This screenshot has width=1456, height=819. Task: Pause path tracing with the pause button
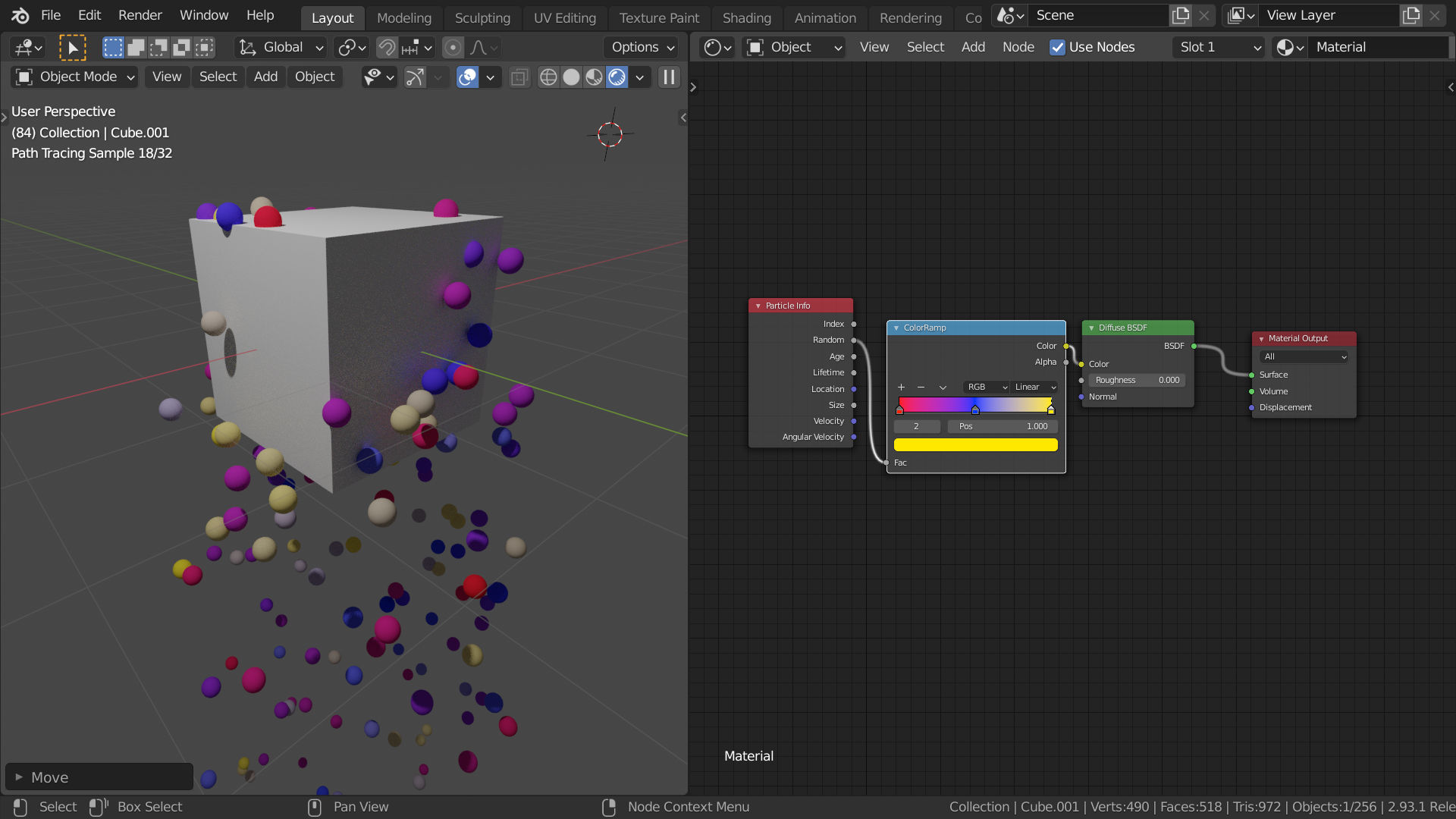[x=668, y=77]
